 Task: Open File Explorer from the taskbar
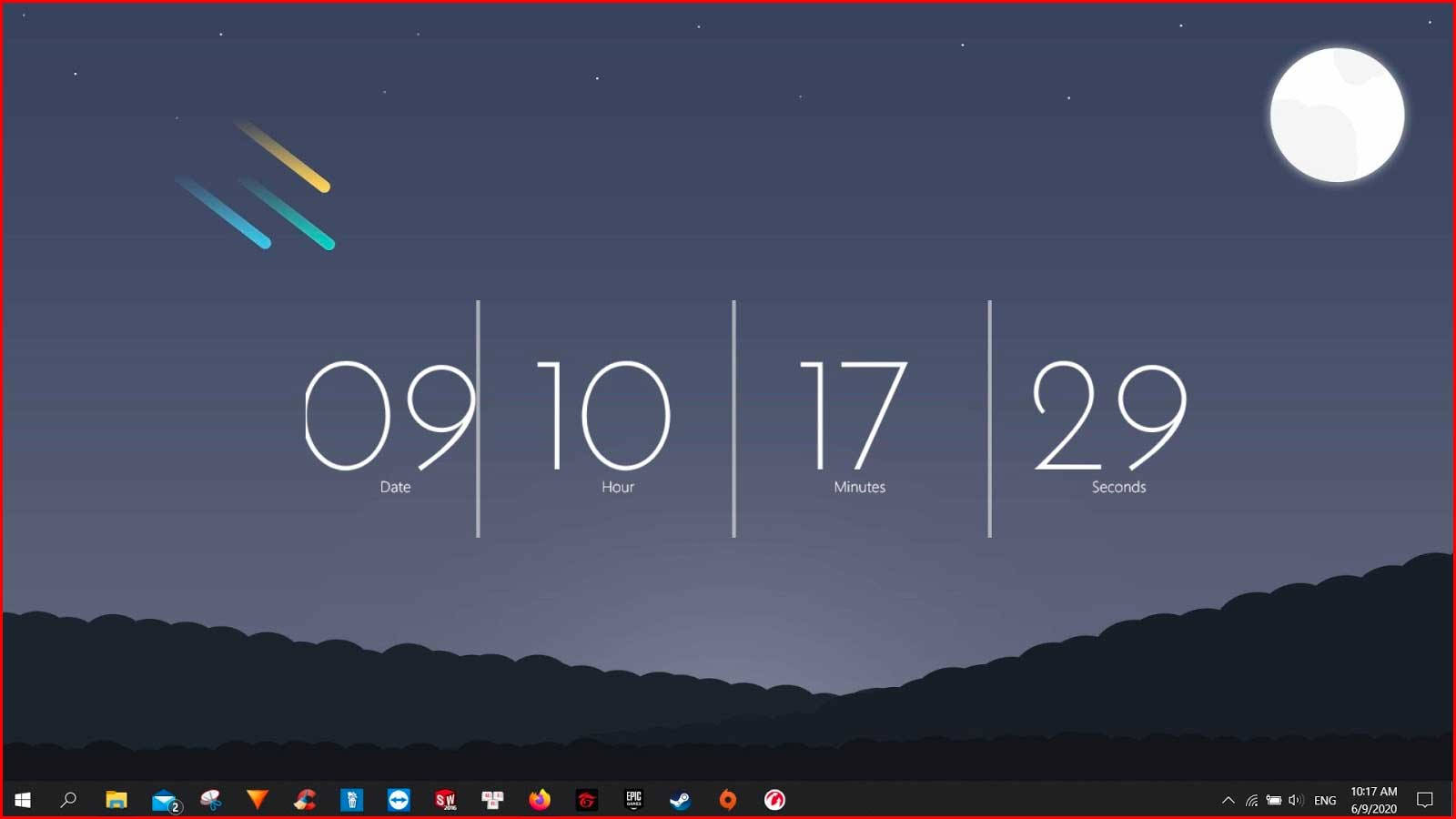[x=116, y=800]
